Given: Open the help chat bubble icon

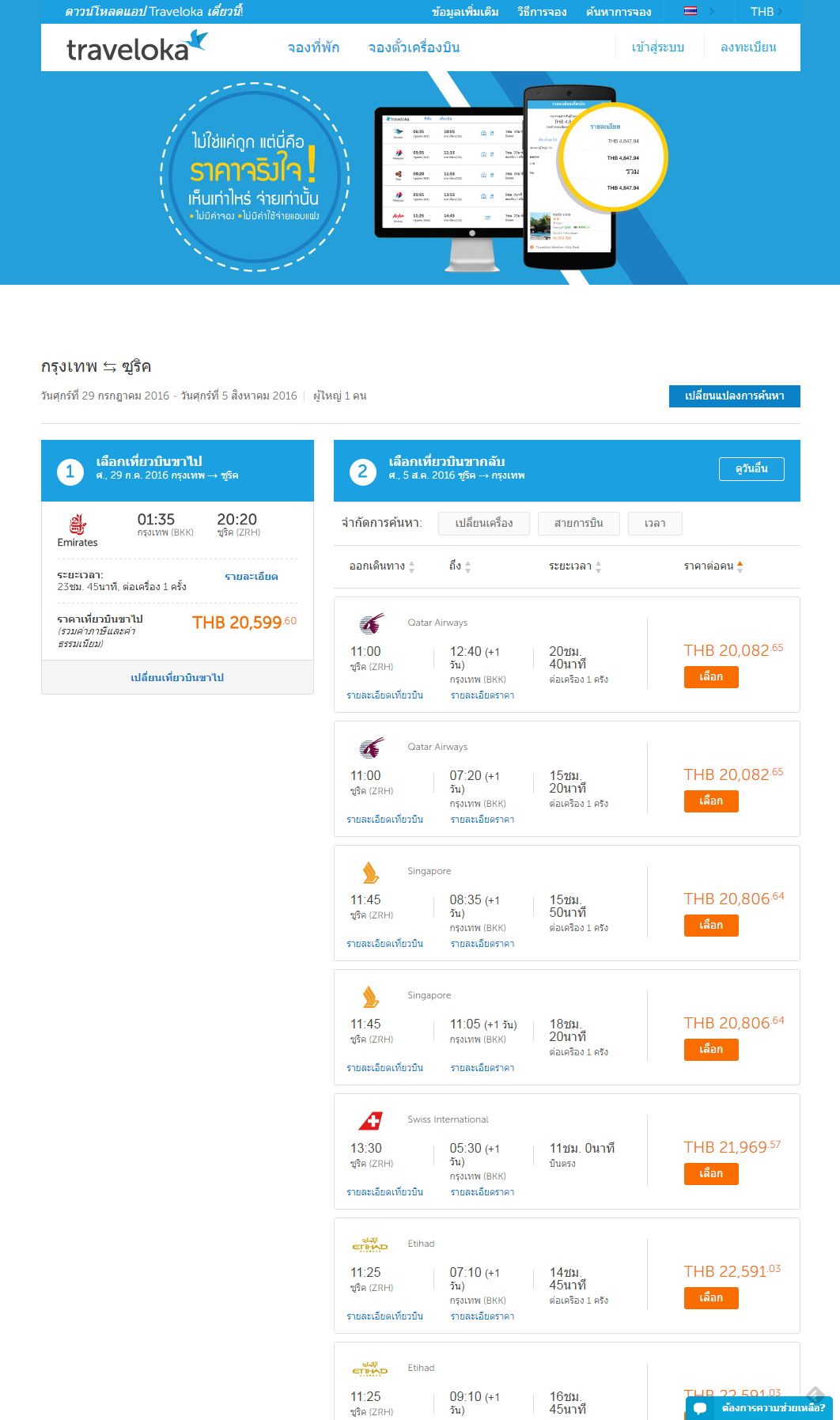Looking at the screenshot, I should click(x=700, y=1408).
